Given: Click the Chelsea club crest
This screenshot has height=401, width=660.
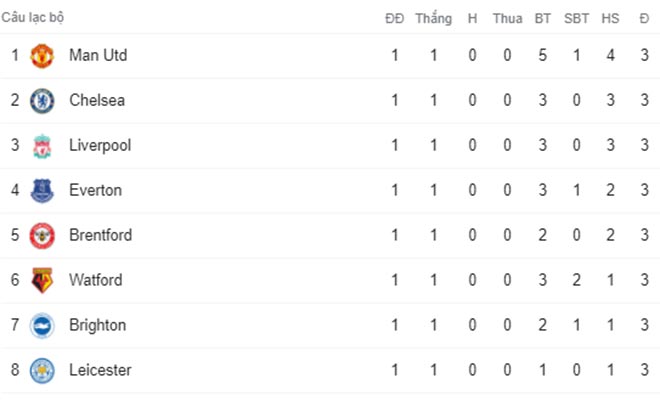Looking at the screenshot, I should (x=42, y=101).
